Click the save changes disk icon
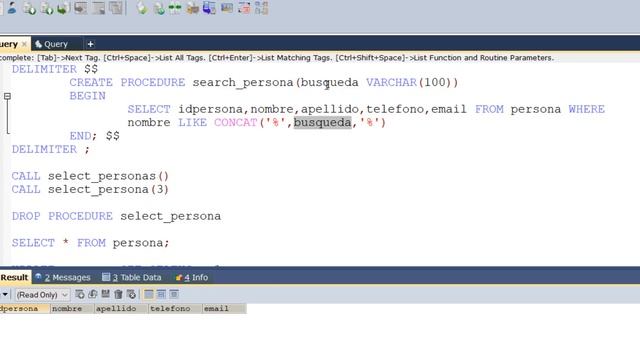Screen dimensions: 640x360 [105, 294]
